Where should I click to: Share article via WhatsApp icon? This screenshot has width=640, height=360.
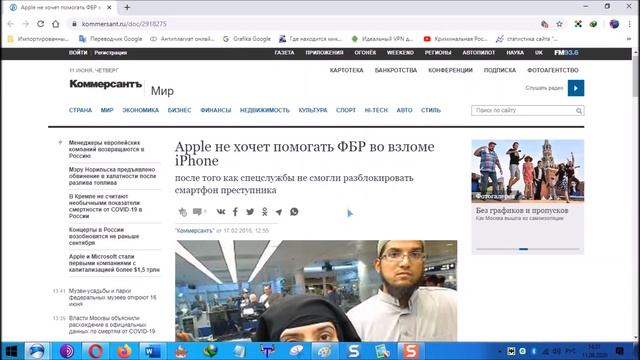pos(294,211)
